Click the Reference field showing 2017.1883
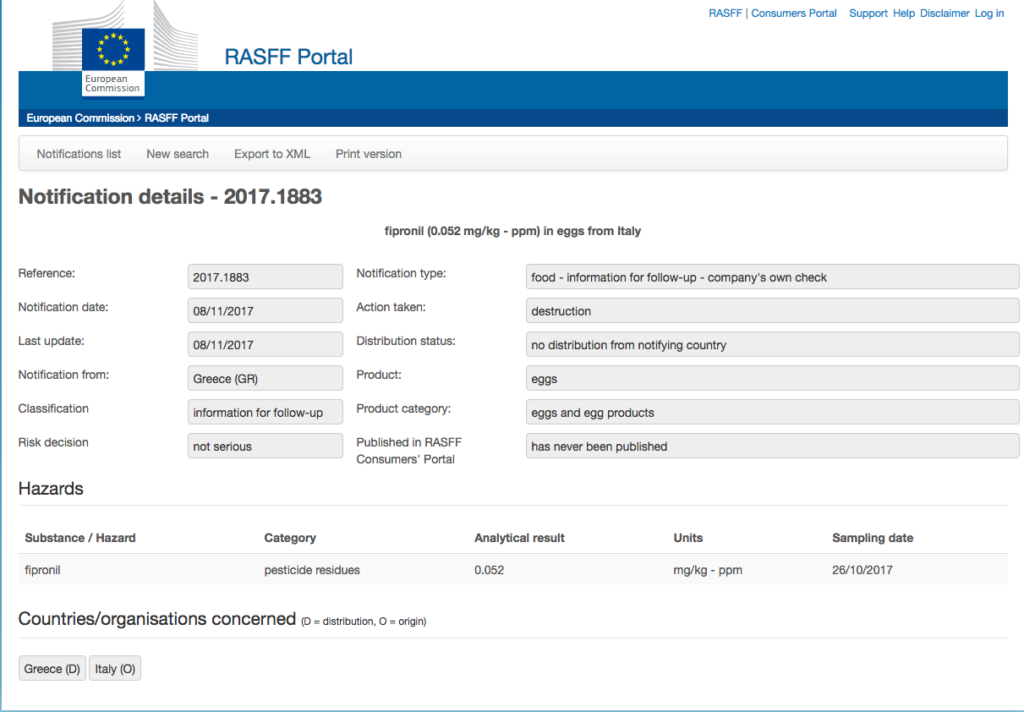This screenshot has height=712, width=1024. [265, 277]
